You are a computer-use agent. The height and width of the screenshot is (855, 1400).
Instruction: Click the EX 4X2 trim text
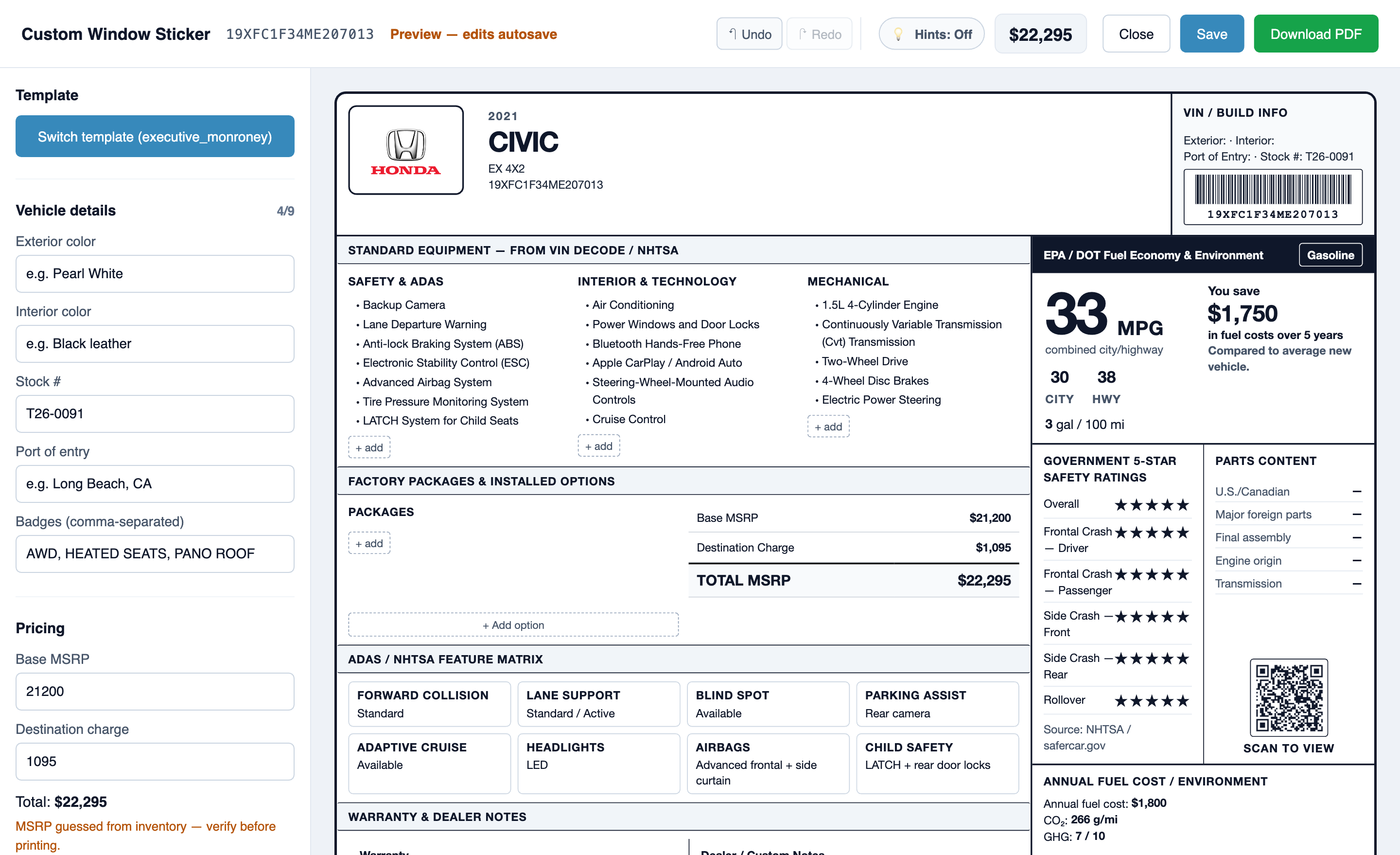[506, 169]
